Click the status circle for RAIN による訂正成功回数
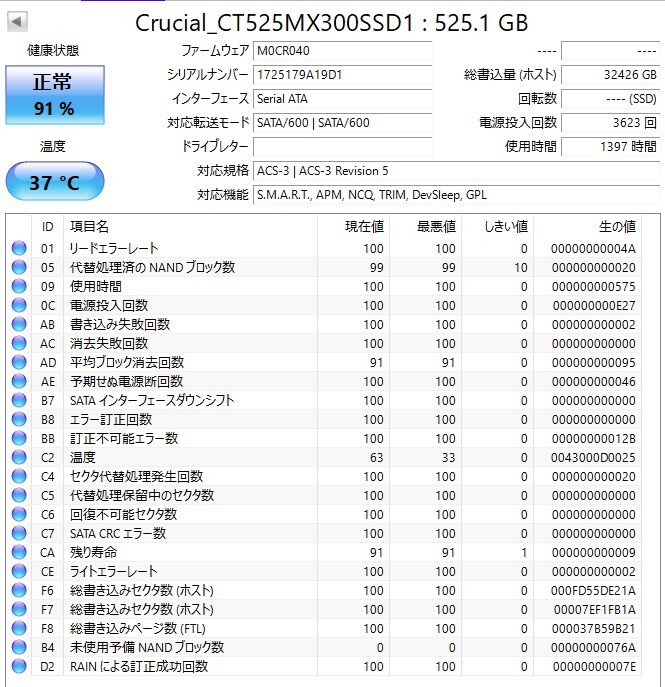 point(19,666)
